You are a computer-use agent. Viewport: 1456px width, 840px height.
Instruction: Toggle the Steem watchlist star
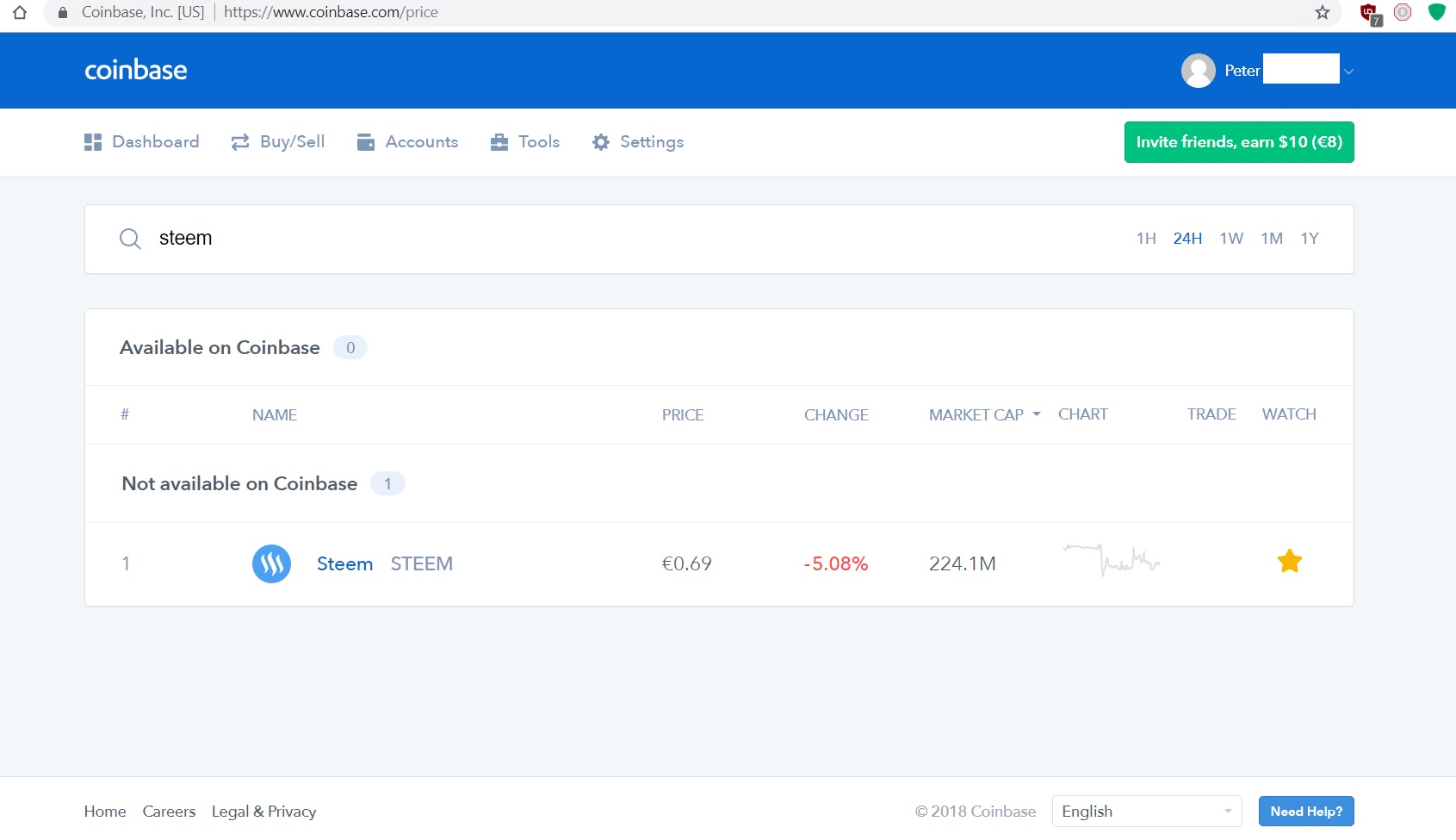point(1290,562)
